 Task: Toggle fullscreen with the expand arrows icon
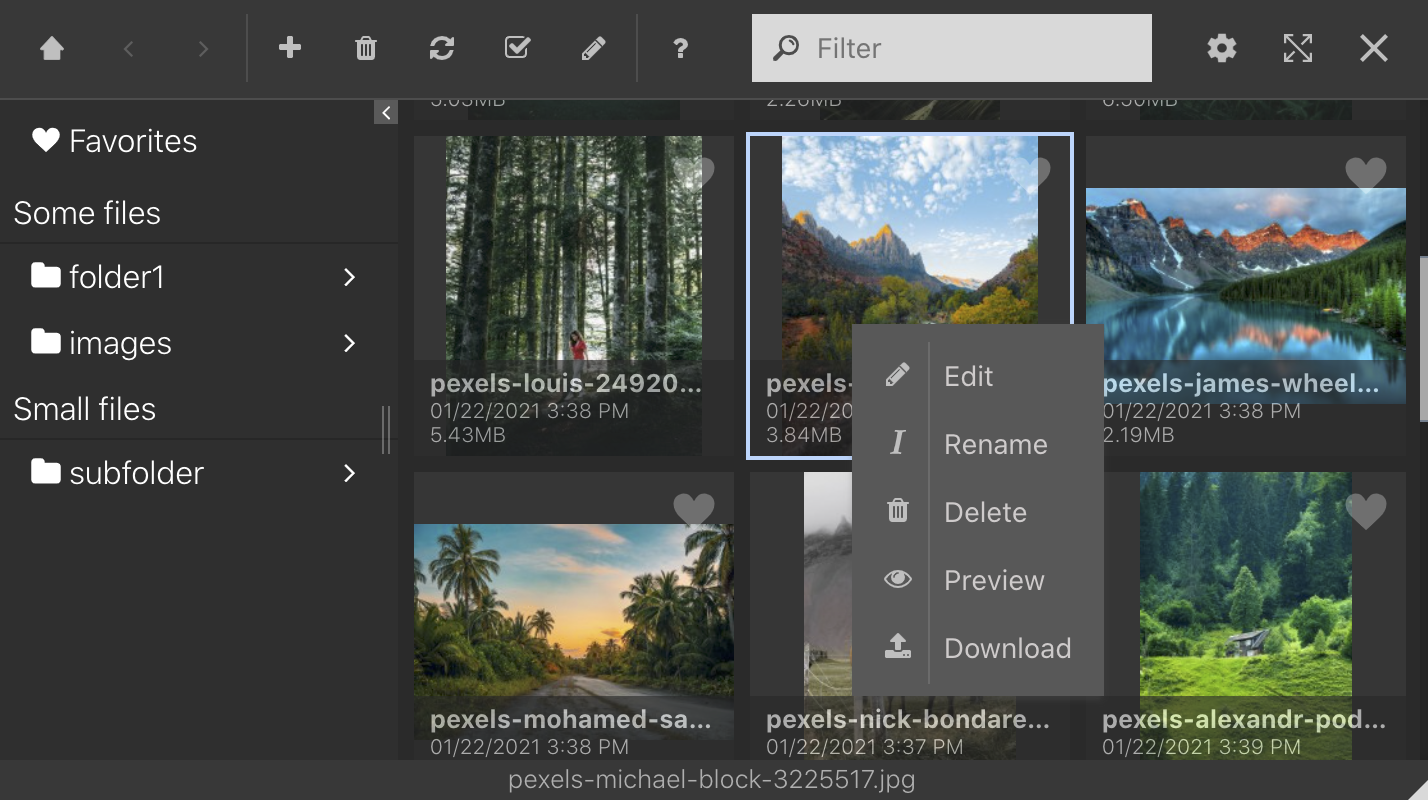point(1298,48)
